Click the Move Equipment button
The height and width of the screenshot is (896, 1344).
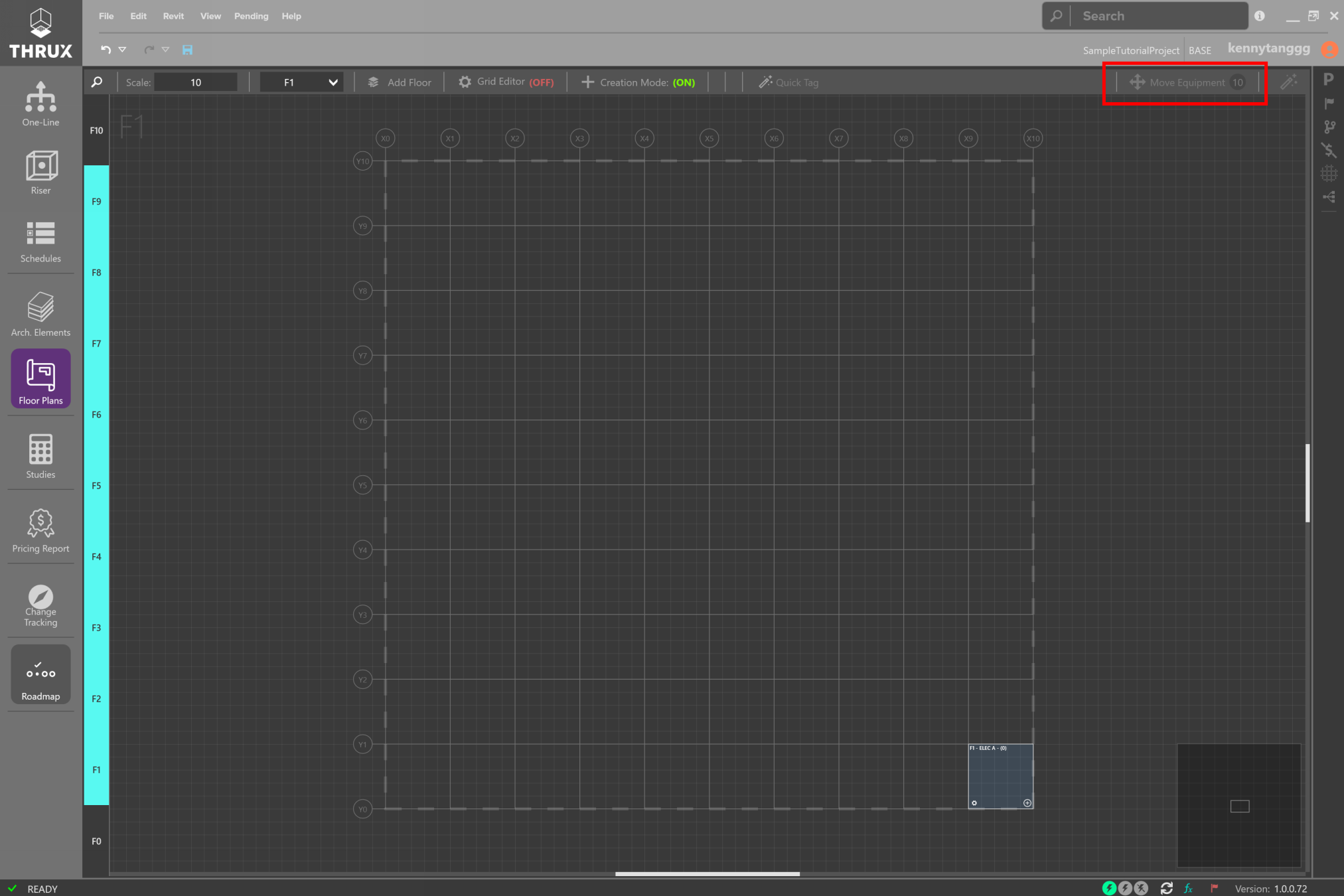1187,82
